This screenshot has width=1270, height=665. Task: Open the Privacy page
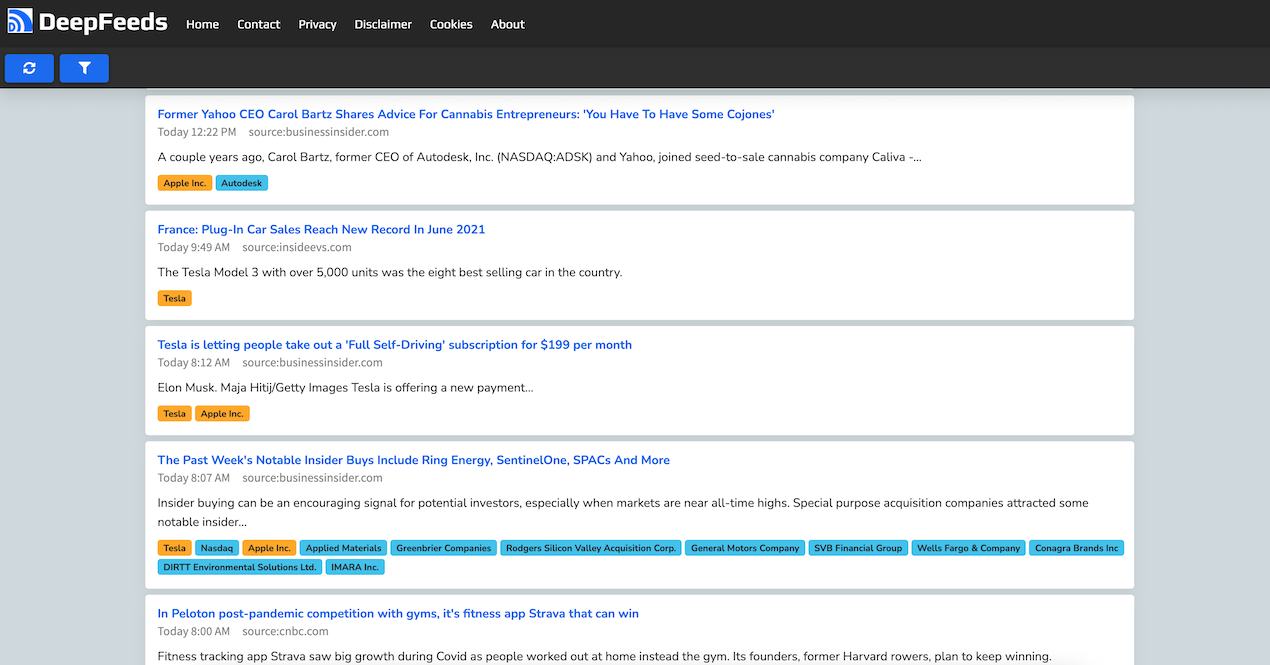point(317,24)
